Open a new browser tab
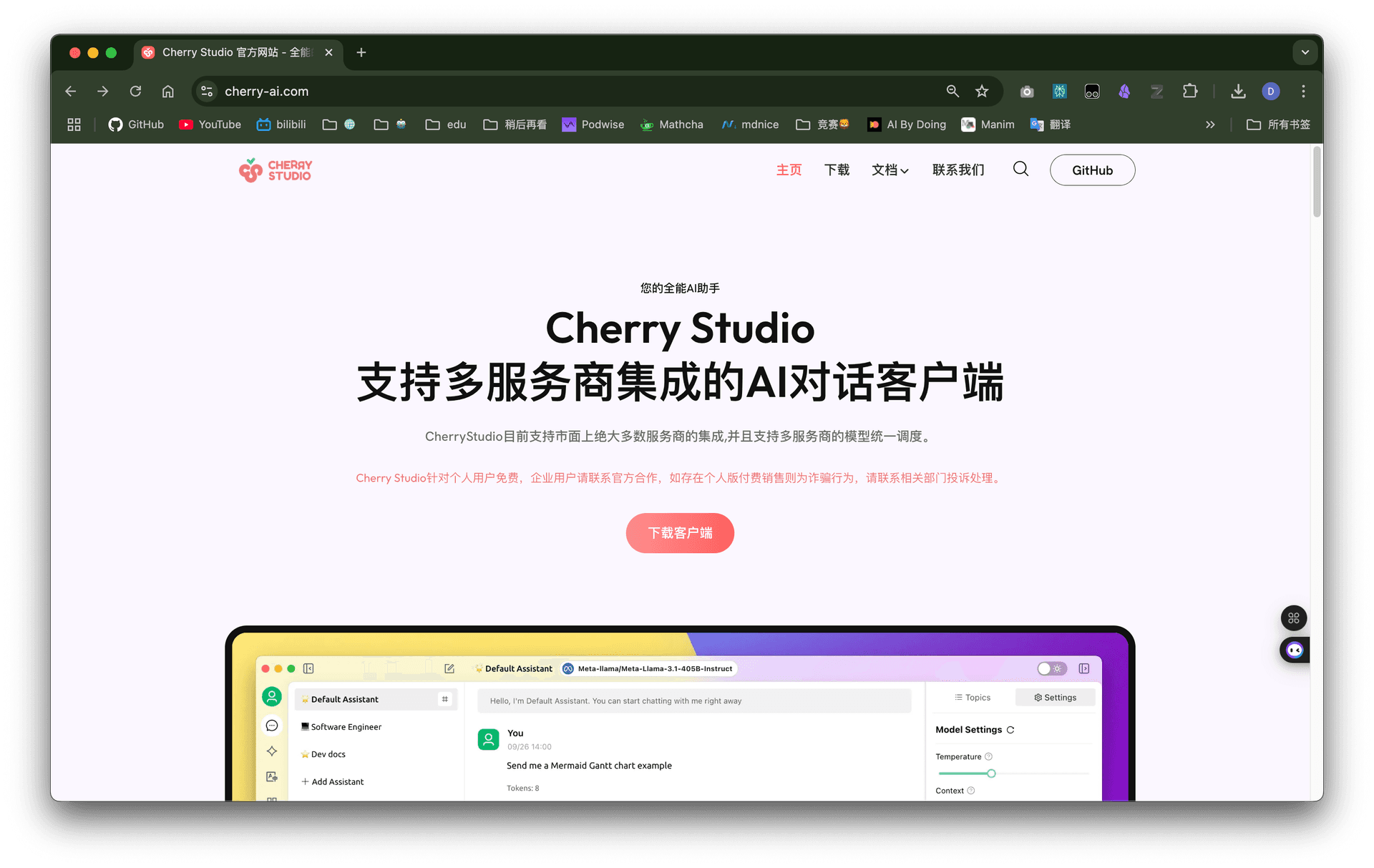 pos(361,52)
